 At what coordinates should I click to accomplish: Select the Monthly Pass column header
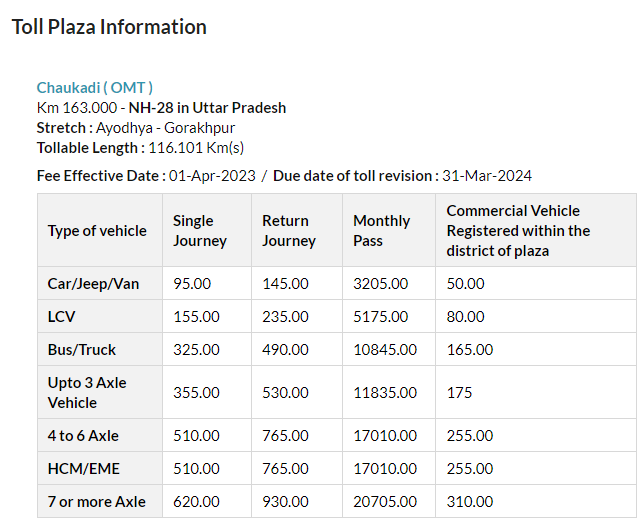pyautogui.click(x=381, y=231)
